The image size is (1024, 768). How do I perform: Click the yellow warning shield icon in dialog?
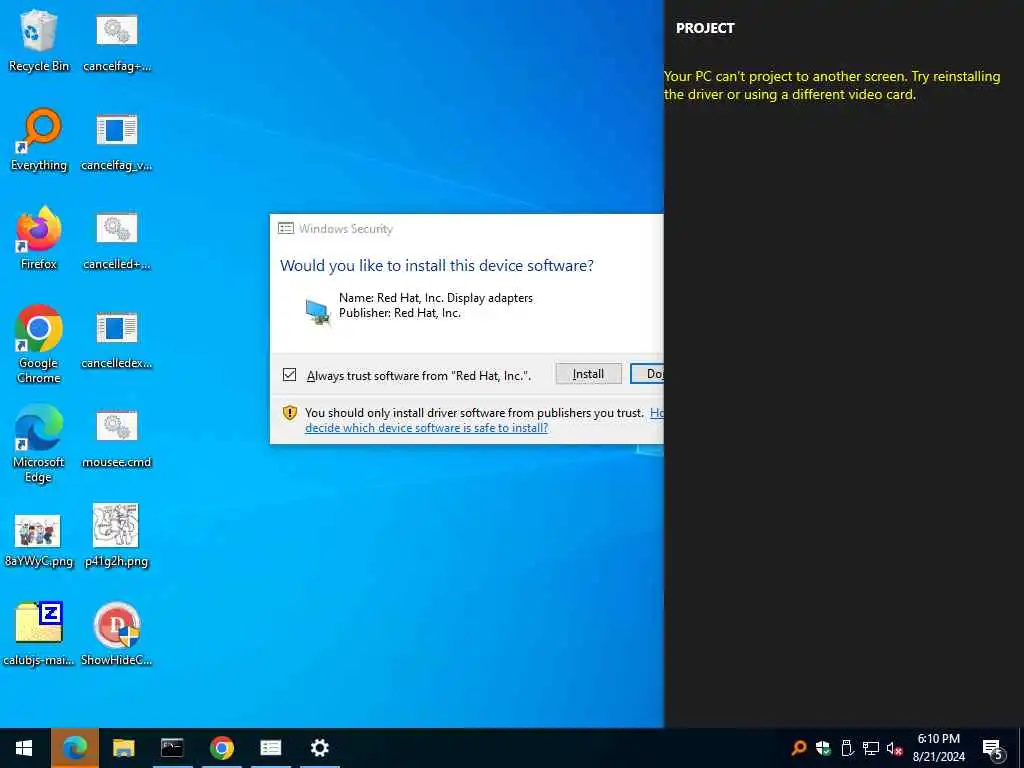pos(290,413)
